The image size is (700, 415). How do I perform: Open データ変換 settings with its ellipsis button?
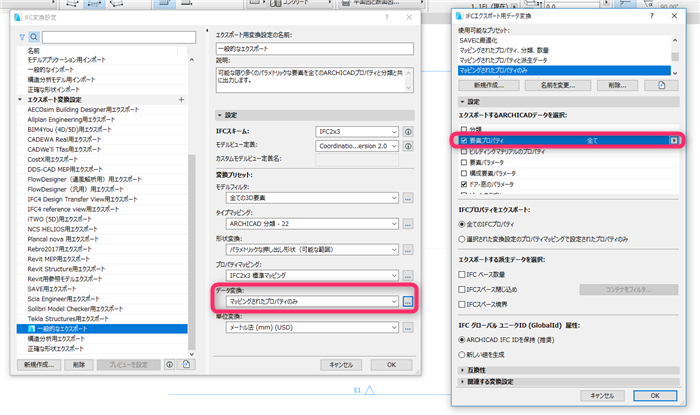click(408, 301)
